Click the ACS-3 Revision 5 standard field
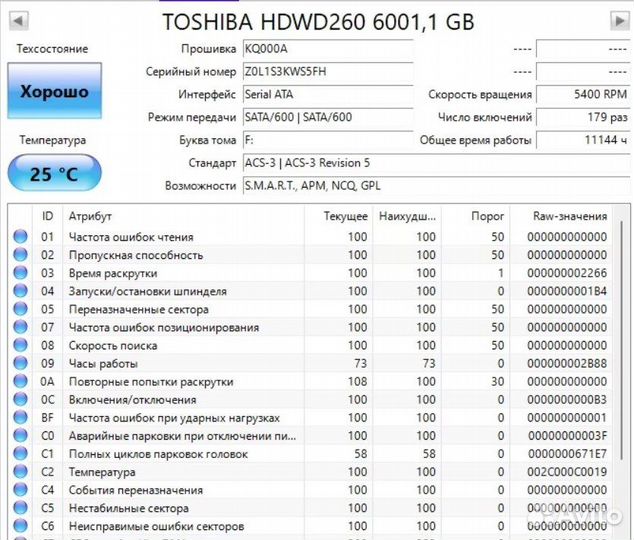634x540 pixels. pyautogui.click(x=436, y=163)
